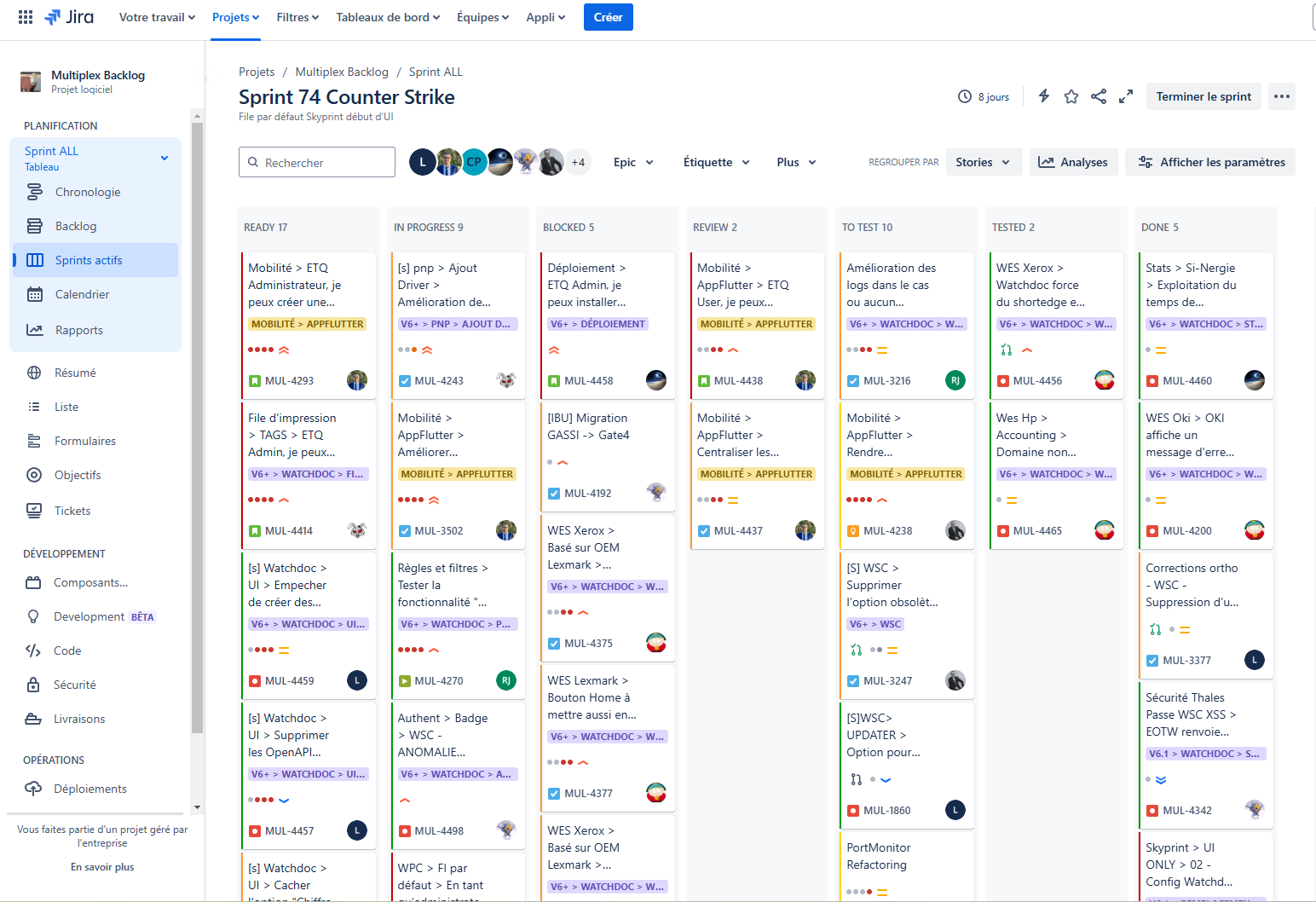Enter full screen mode icon
The width and height of the screenshot is (1316, 902).
click(1126, 96)
